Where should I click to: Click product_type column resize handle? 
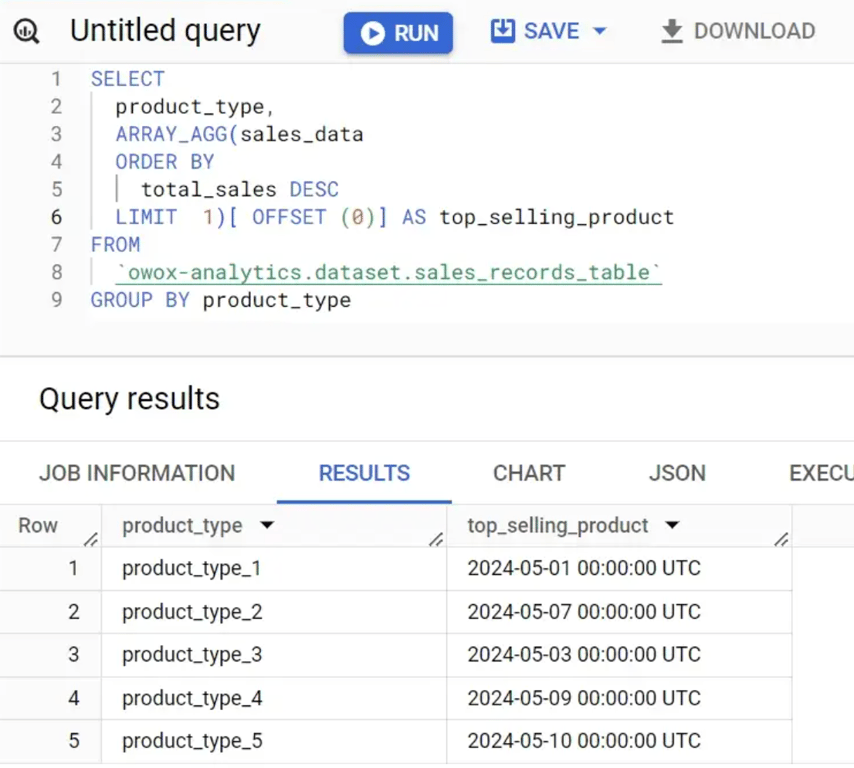(x=436, y=539)
